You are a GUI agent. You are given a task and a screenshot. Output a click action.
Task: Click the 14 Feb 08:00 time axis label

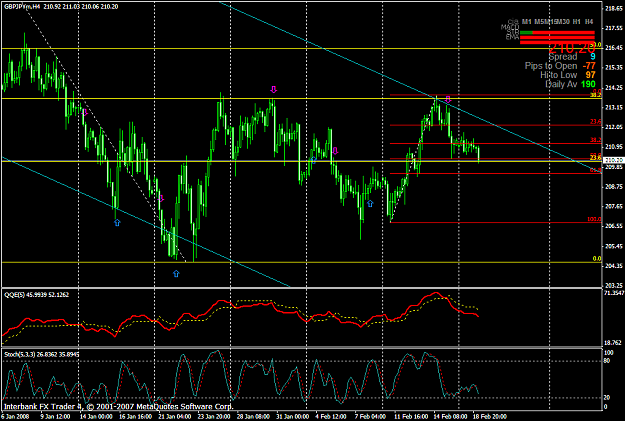point(450,417)
